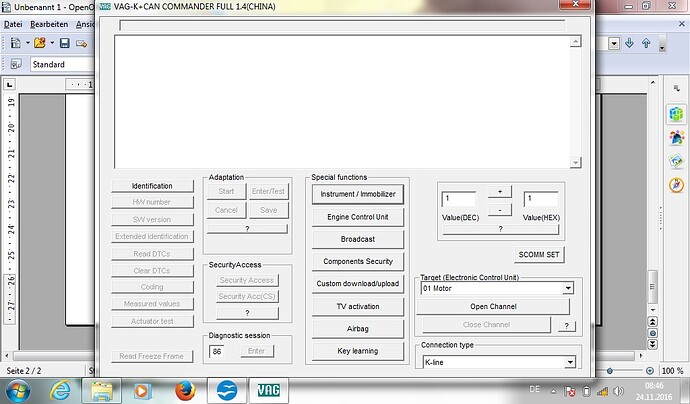690x404 pixels.
Task: Open the Datei menu in OpenOffice
Action: [13, 24]
